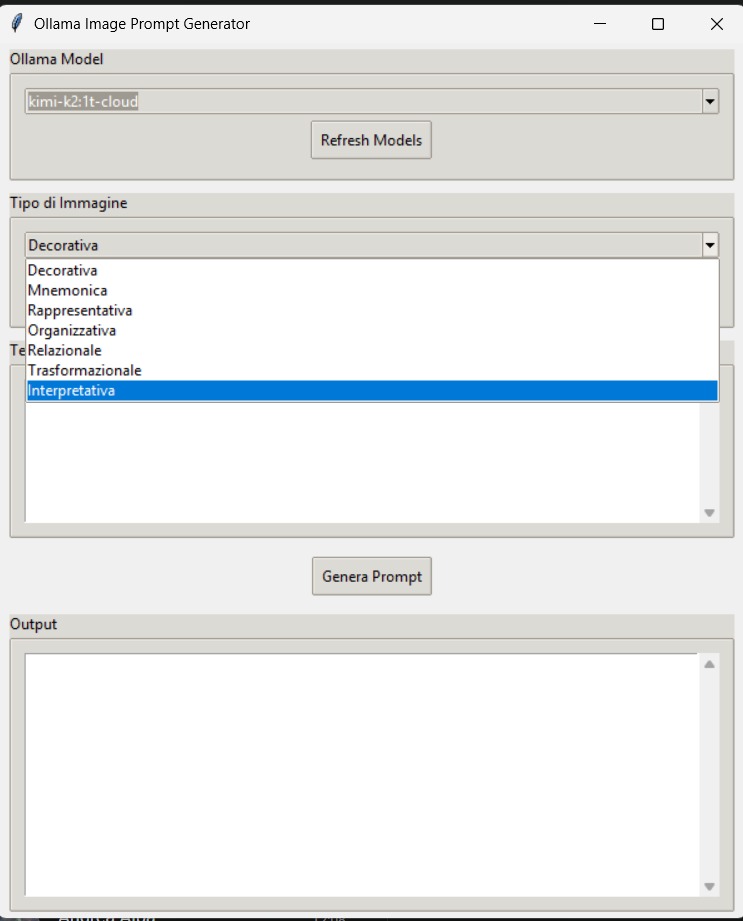Select the Mnemonica option
This screenshot has width=743, height=921.
[67, 291]
